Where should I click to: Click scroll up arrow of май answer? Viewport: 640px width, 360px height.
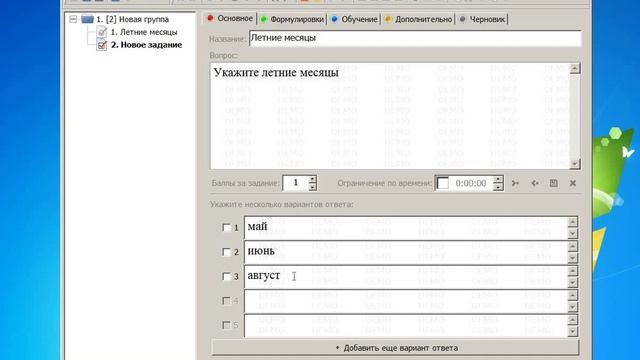pos(573,222)
